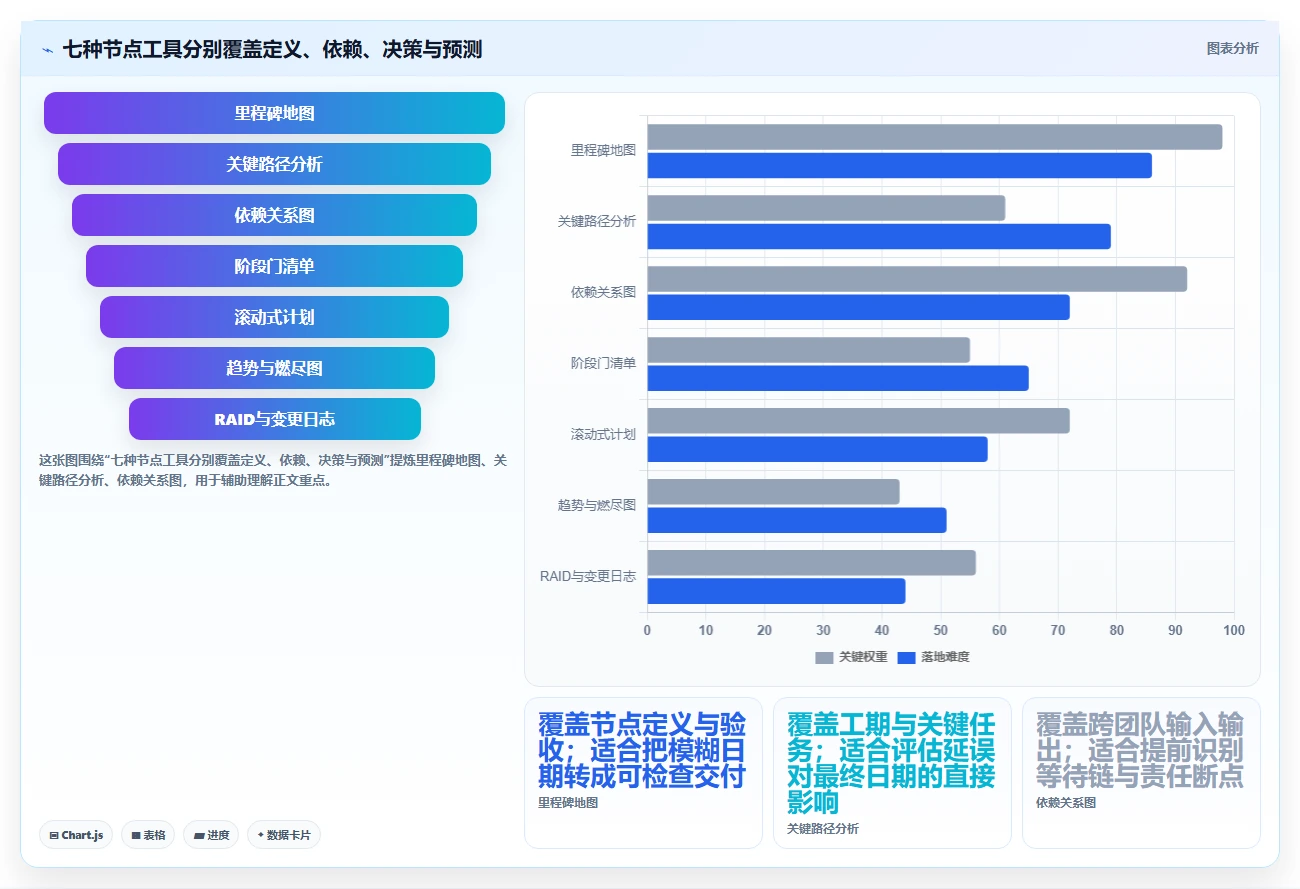Click the RAID与变更日志 chart axis label

(x=588, y=576)
